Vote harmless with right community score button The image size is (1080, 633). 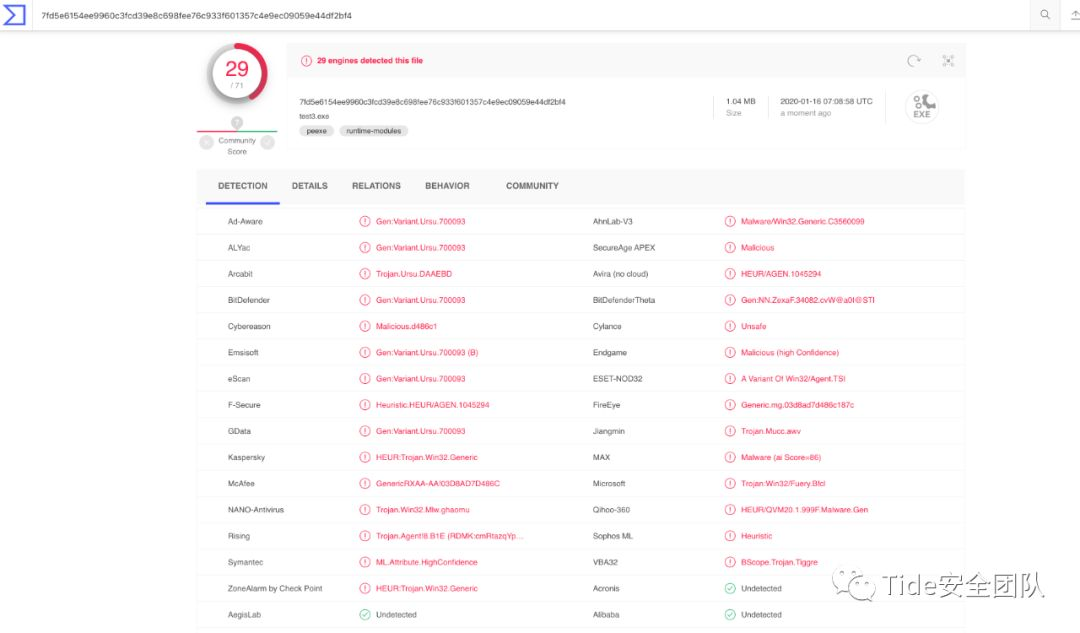coord(268,142)
